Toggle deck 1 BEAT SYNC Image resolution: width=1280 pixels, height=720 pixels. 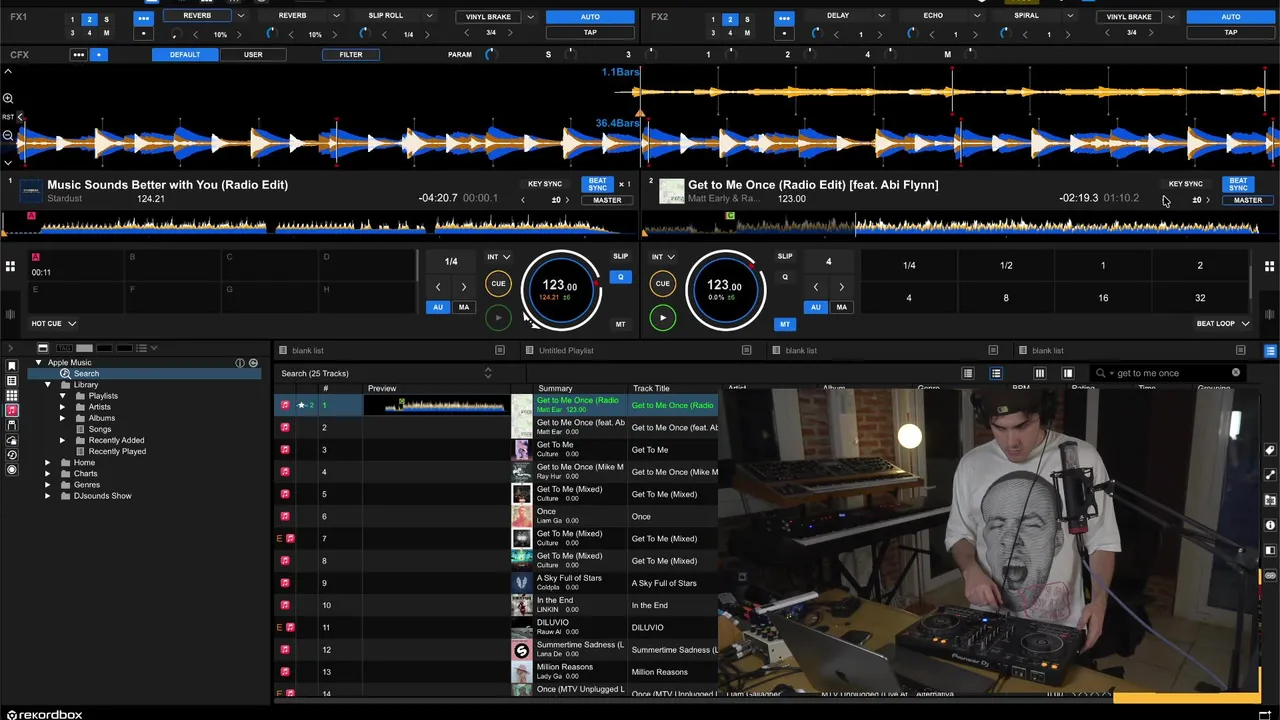click(597, 184)
